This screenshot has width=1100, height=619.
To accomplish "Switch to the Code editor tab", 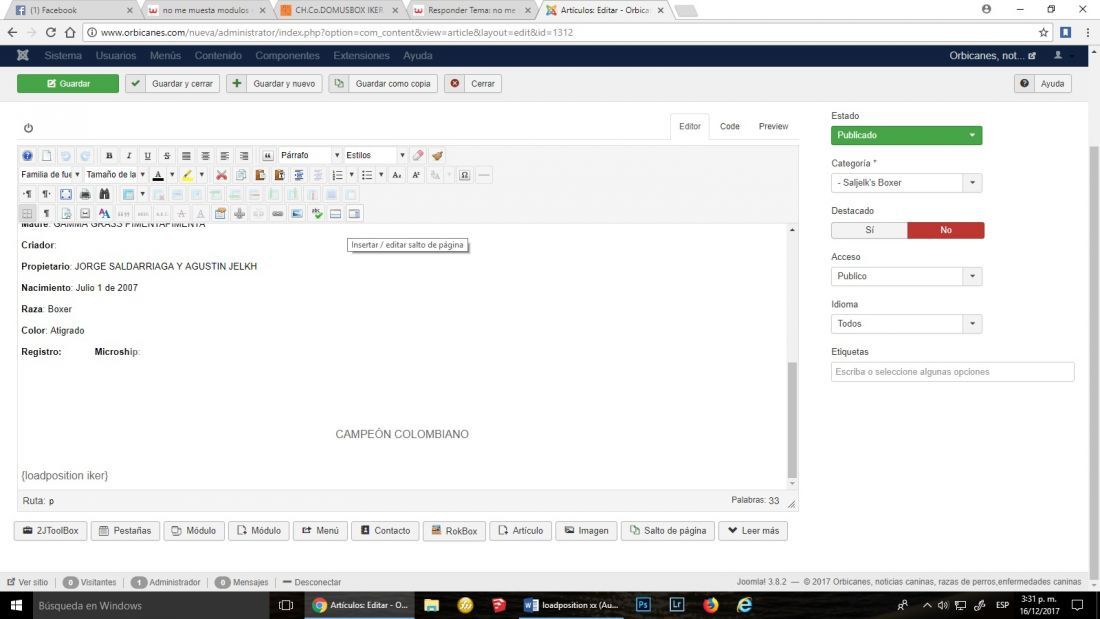I will [730, 126].
